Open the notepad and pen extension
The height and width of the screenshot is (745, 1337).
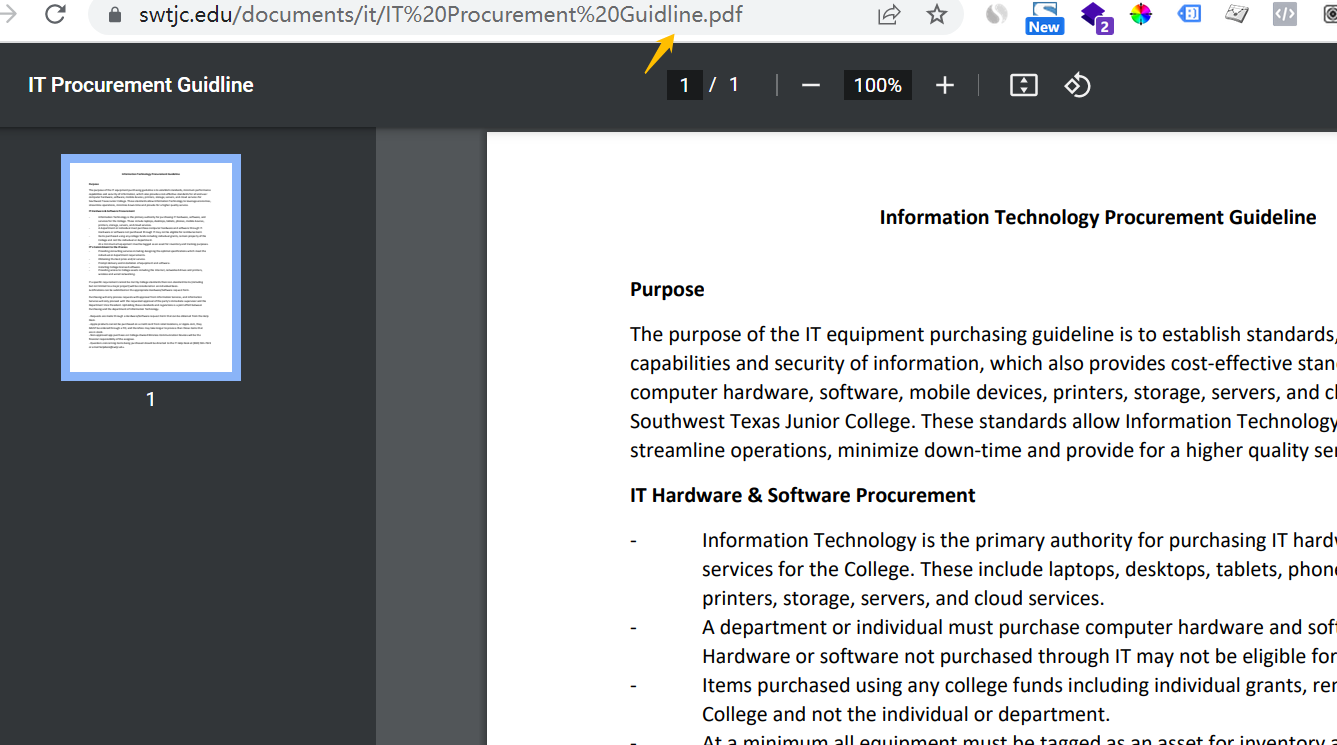tap(1237, 14)
